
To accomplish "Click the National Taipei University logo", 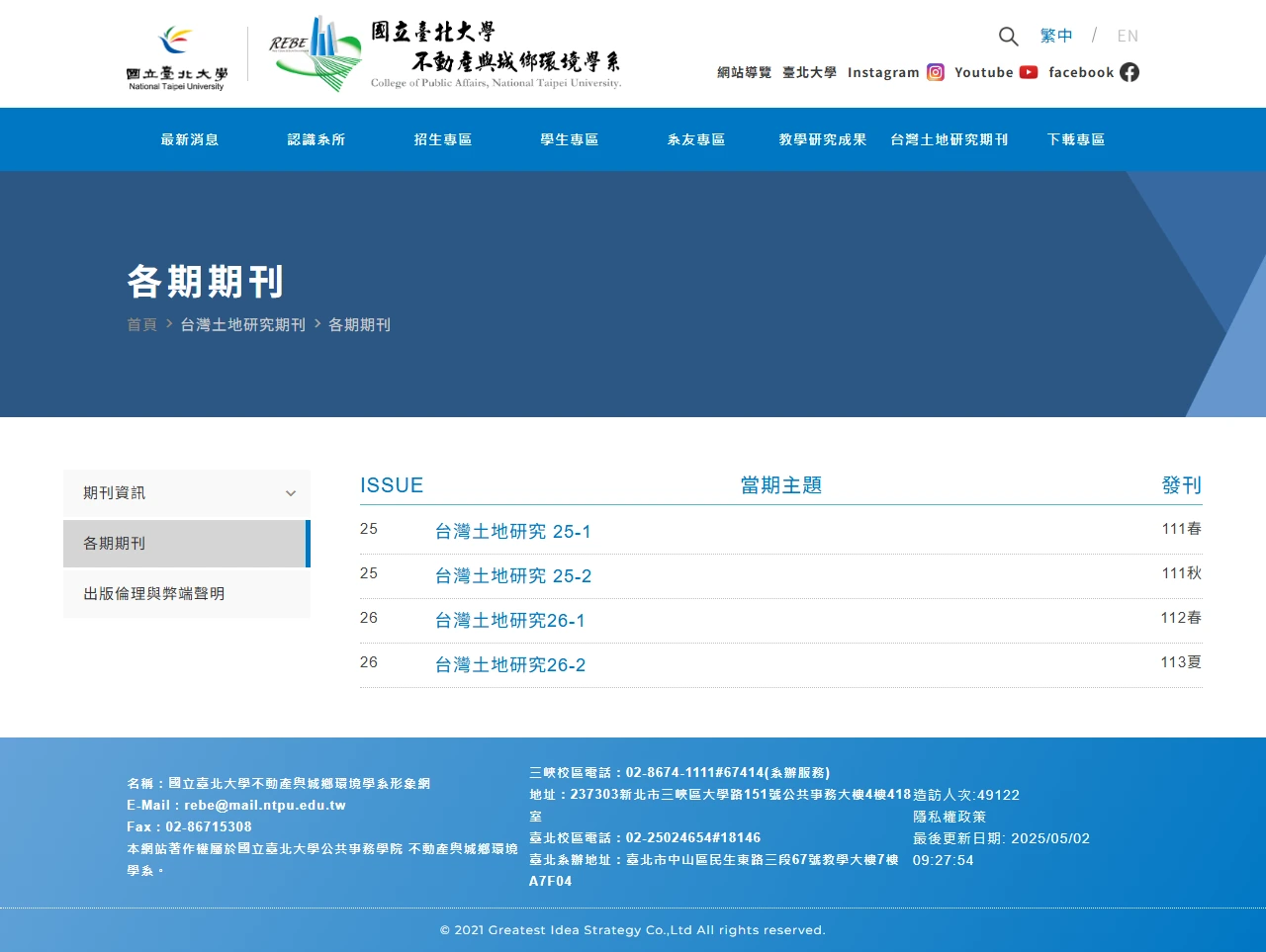I will click(177, 57).
